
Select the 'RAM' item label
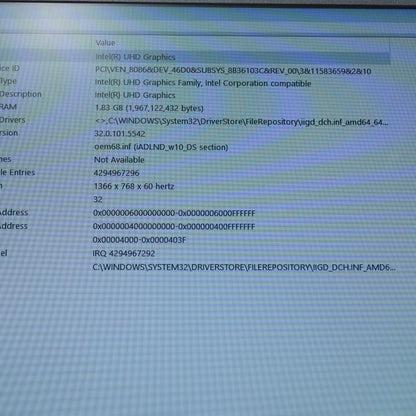click(x=8, y=107)
